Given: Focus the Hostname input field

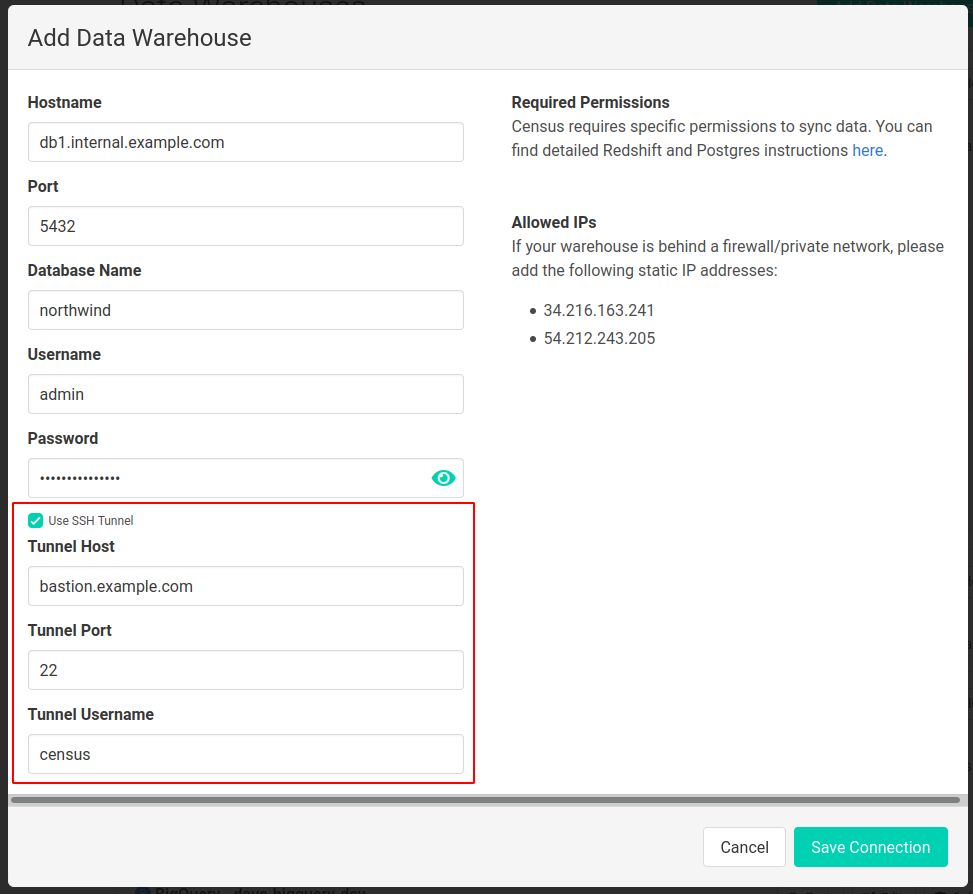Looking at the screenshot, I should [x=245, y=142].
